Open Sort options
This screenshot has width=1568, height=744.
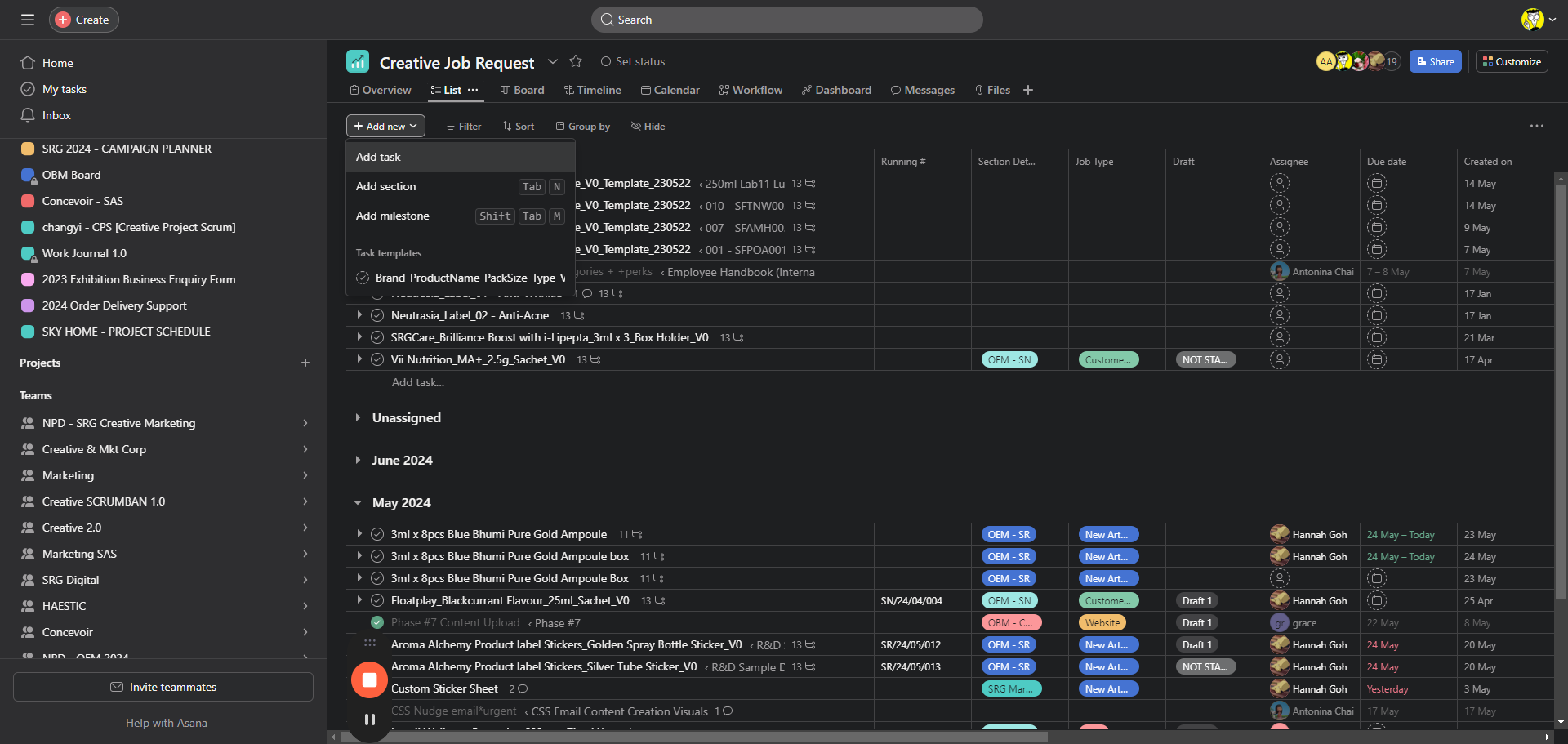click(518, 126)
